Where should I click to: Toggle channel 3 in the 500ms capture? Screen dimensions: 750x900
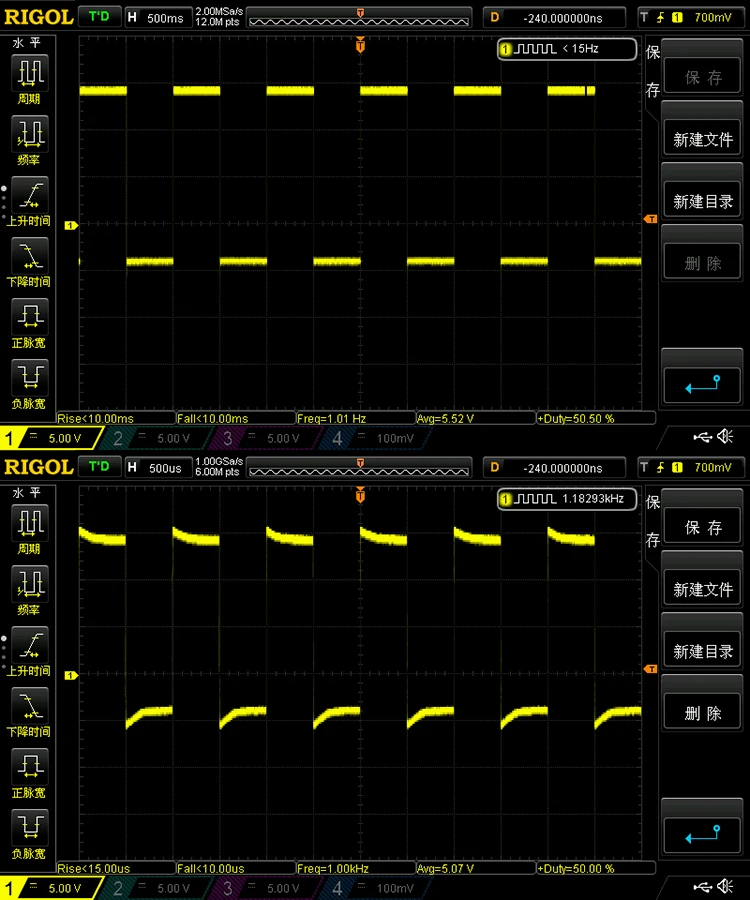point(265,439)
